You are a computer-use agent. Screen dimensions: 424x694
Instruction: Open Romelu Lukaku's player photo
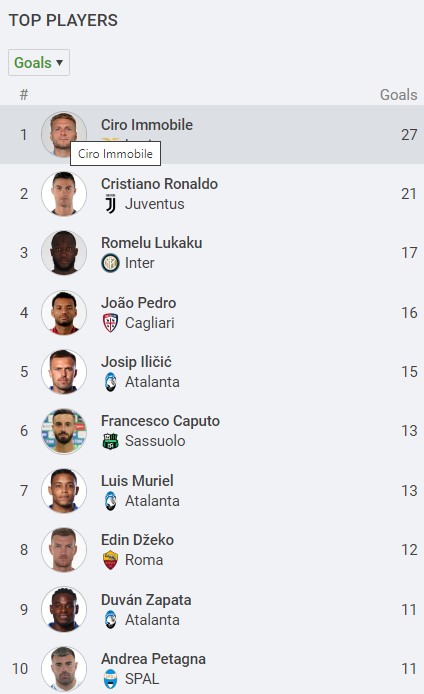[x=64, y=253]
